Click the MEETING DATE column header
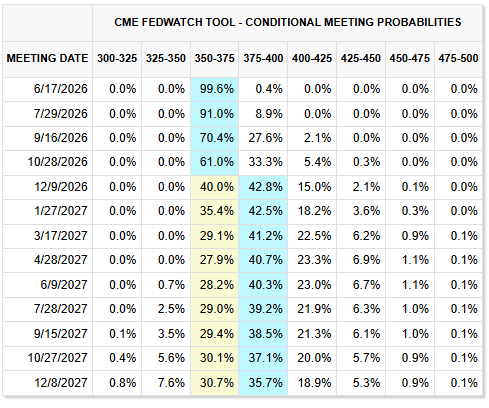This screenshot has height=408, width=489. click(x=47, y=58)
